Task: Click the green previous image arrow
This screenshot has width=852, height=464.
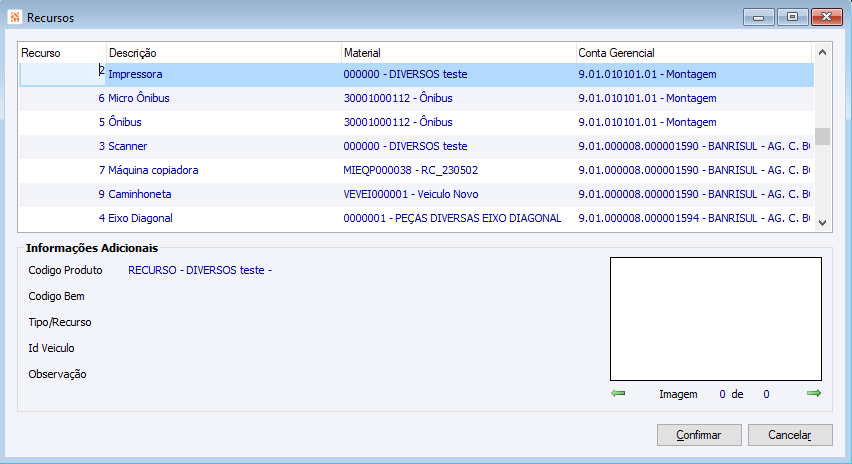Action: [618, 393]
